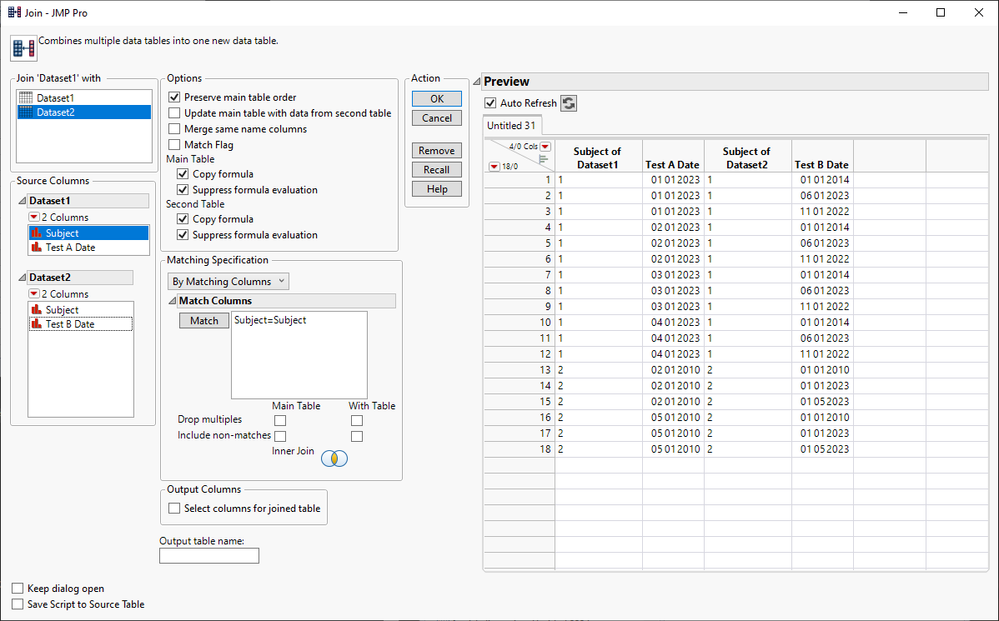
Task: Click the Join dialog icon at top left
Action: pos(23,49)
